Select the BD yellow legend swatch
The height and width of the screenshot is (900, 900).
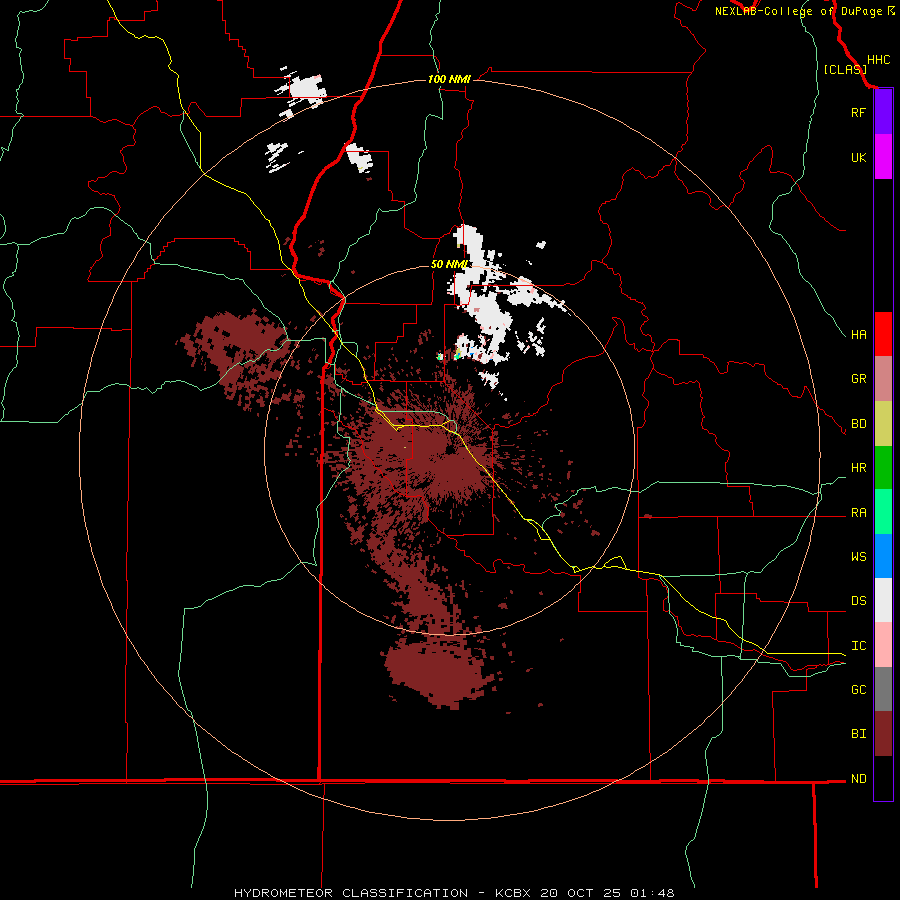click(883, 424)
